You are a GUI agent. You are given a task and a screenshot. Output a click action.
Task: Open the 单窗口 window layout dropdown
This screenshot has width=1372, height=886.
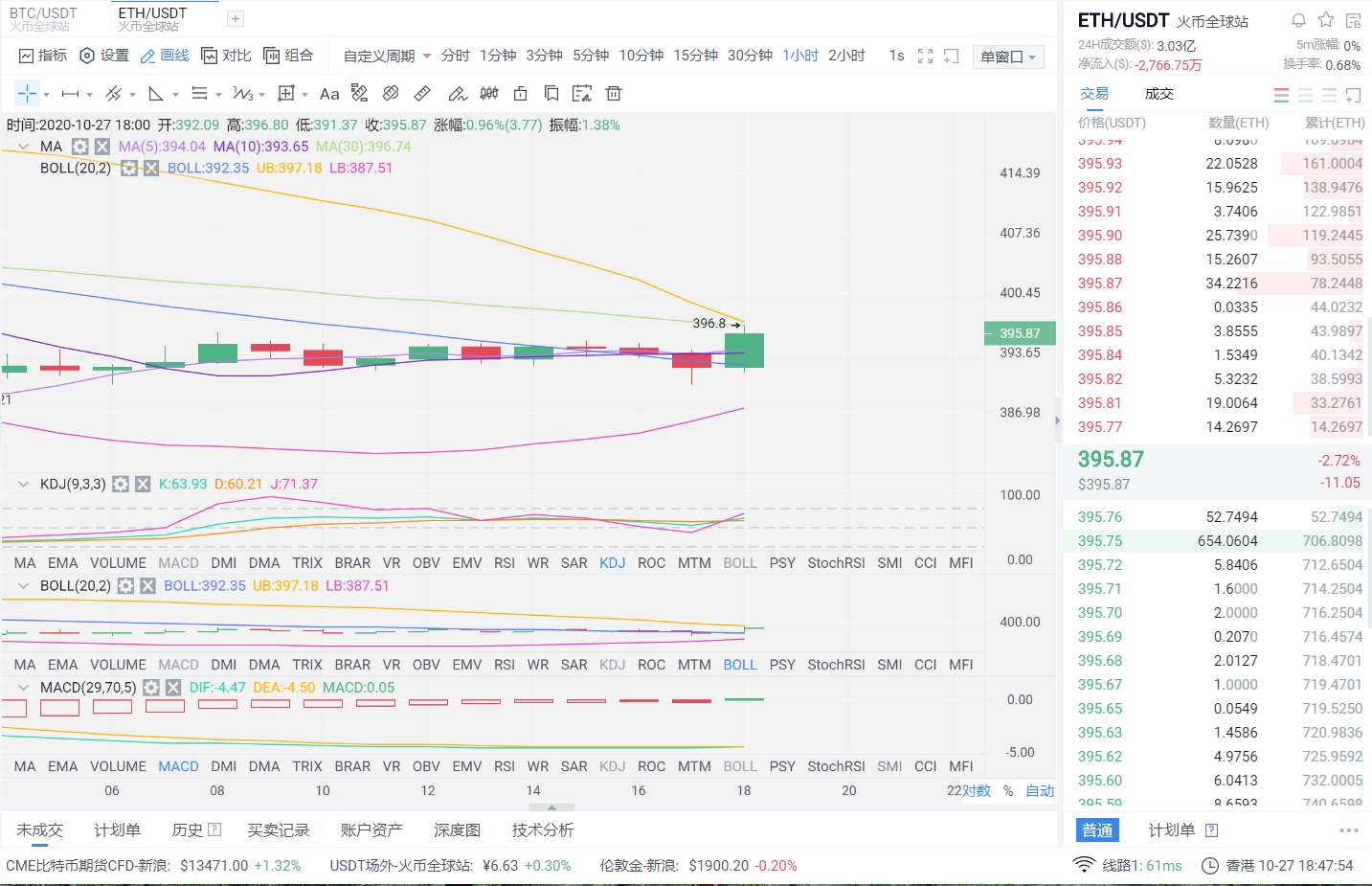point(1008,57)
